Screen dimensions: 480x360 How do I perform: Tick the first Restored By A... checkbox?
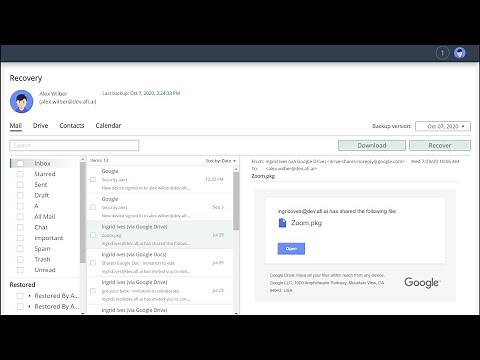pos(20,296)
